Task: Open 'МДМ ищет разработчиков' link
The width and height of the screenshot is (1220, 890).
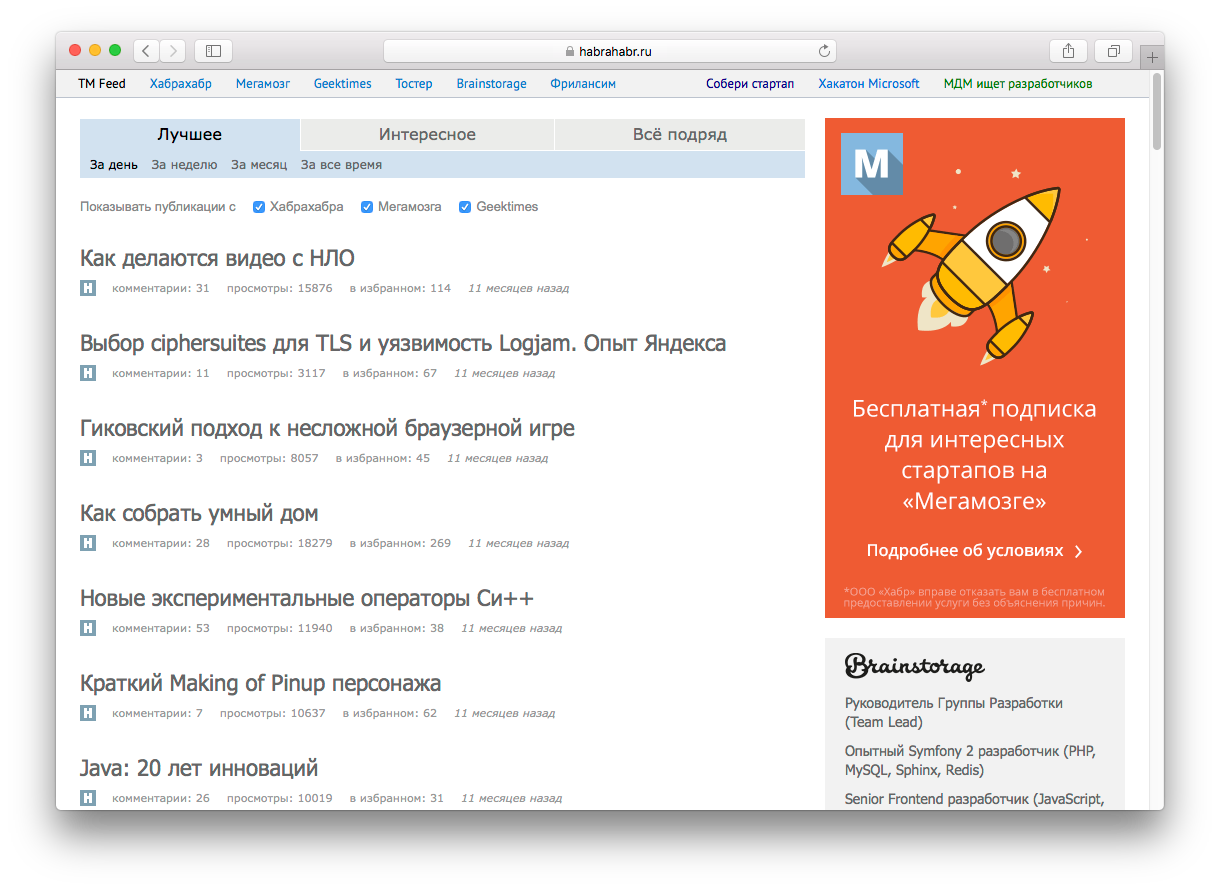Action: coord(1018,84)
